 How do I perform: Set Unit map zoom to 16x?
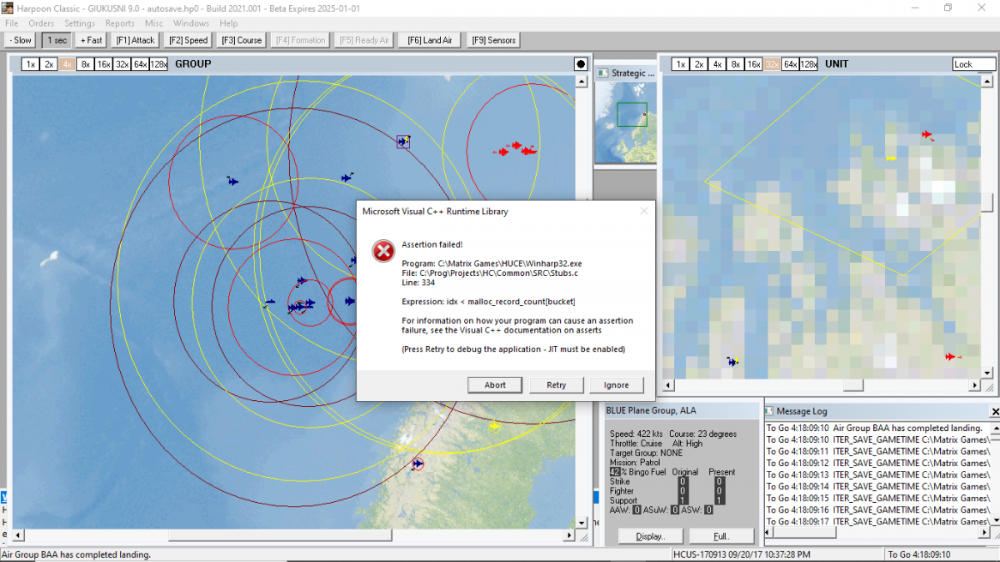pos(754,64)
